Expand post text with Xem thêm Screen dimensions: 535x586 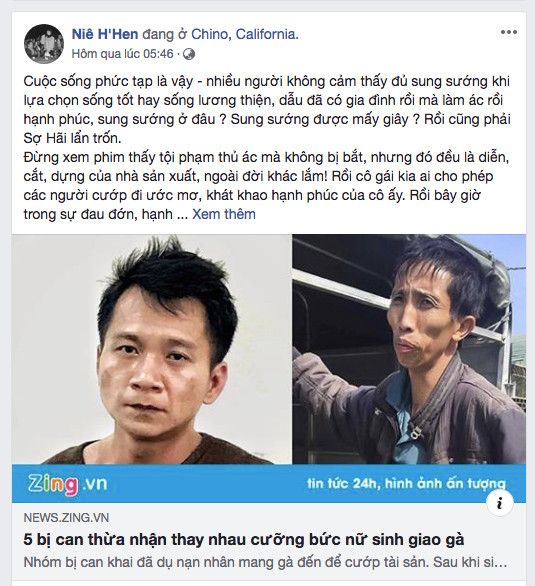click(224, 214)
